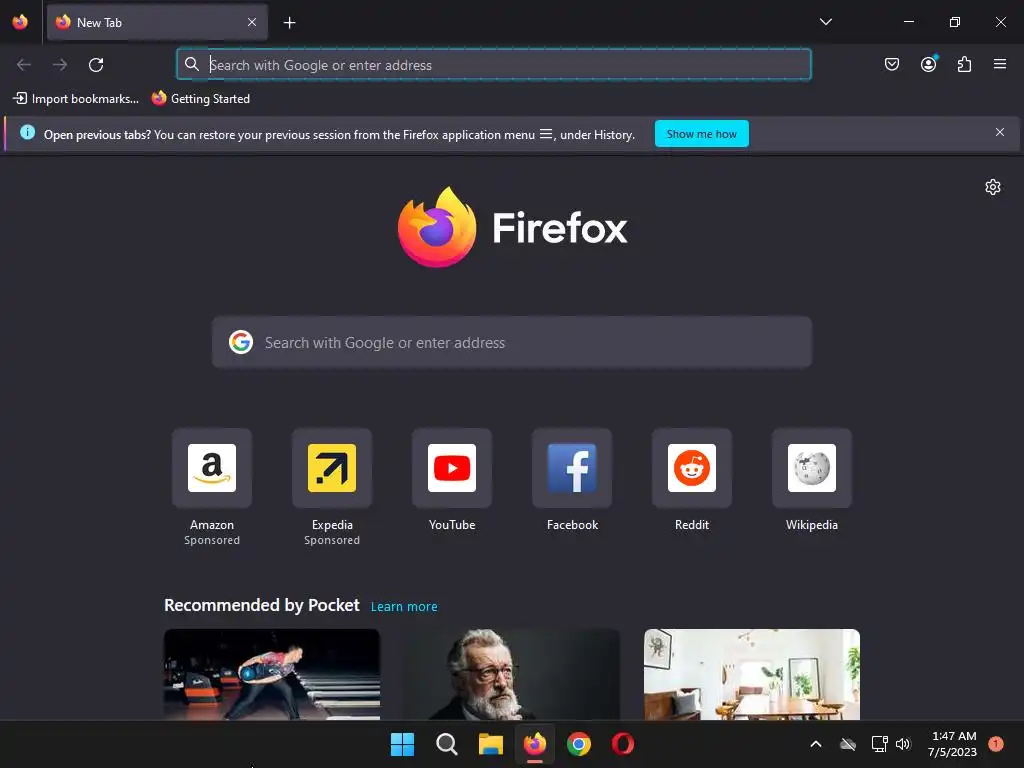The image size is (1024, 768).
Task: Click the address bar magnifier icon
Action: tap(191, 64)
